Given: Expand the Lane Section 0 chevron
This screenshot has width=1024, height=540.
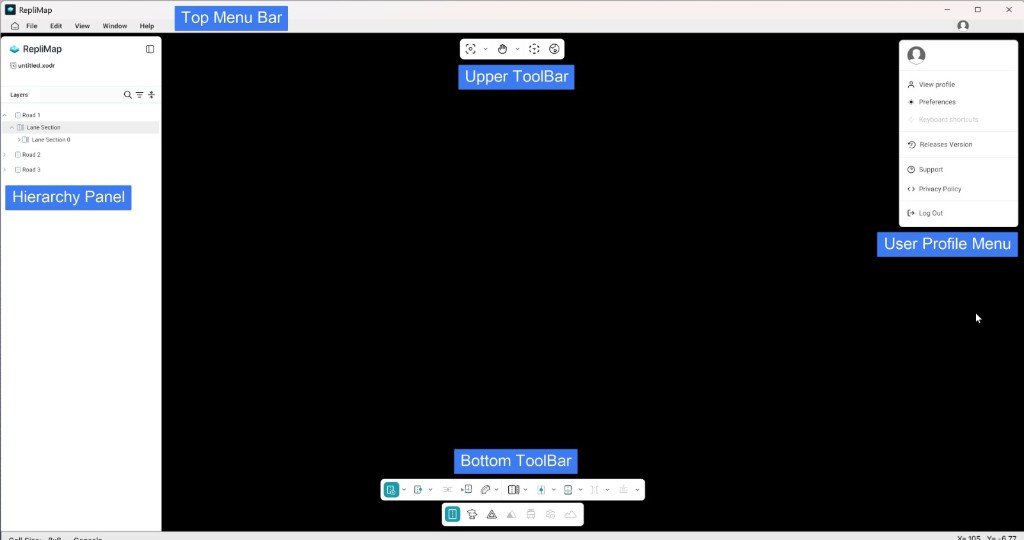Looking at the screenshot, I should coord(18,140).
